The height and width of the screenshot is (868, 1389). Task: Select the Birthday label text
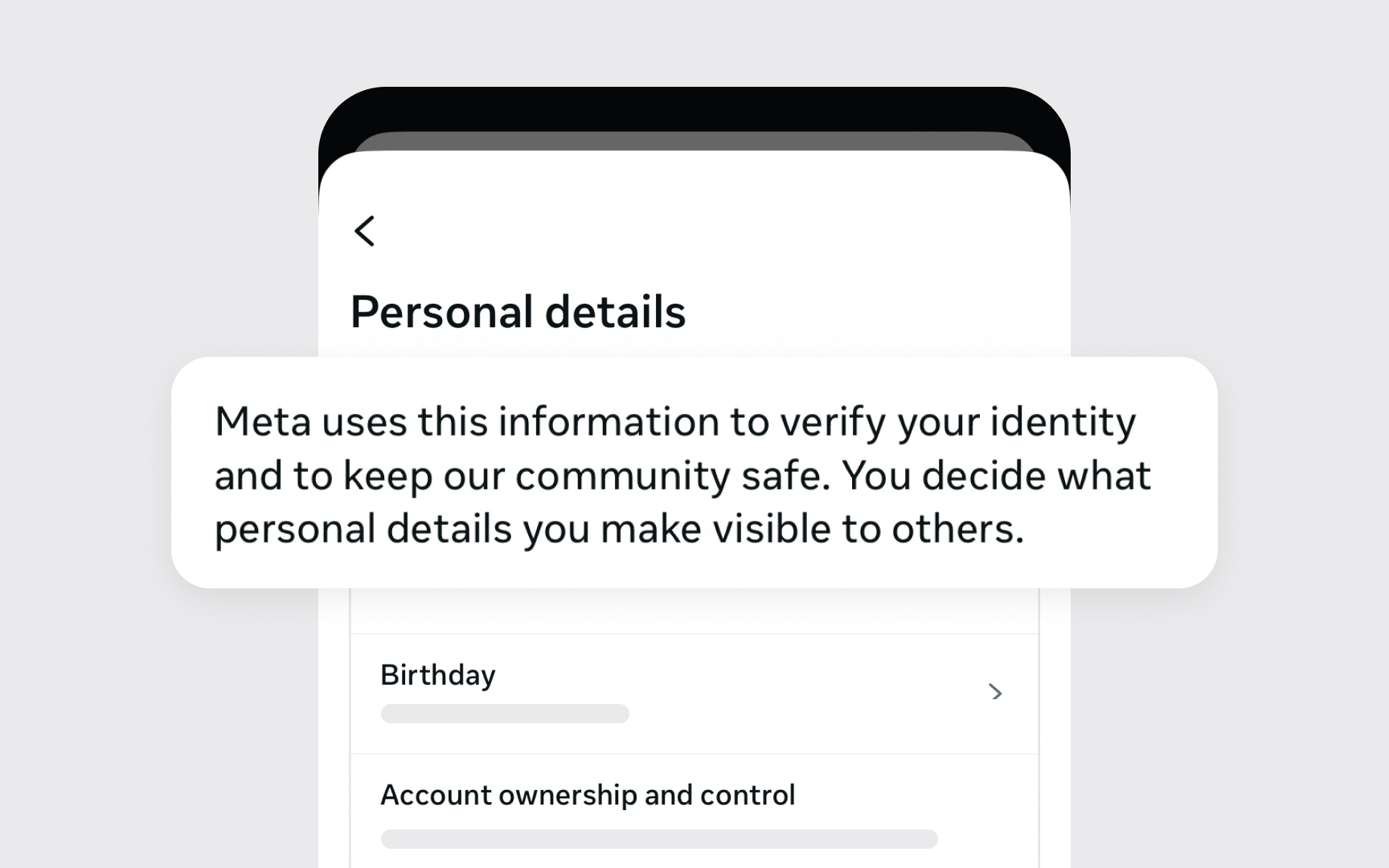click(438, 675)
